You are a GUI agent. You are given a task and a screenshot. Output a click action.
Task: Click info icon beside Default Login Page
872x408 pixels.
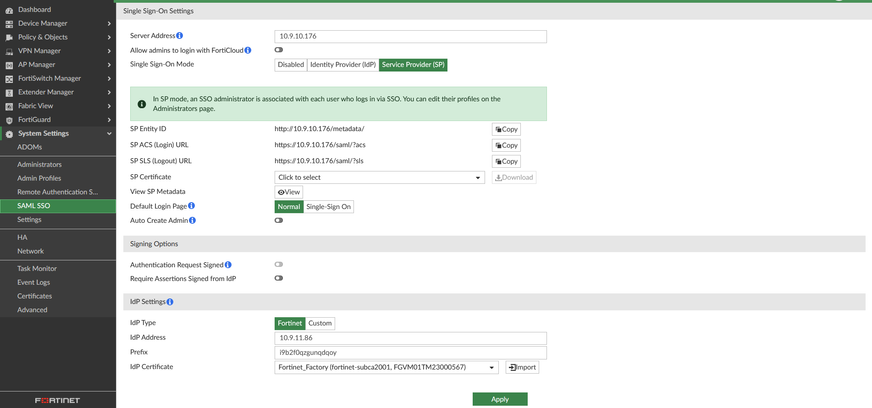pos(191,206)
